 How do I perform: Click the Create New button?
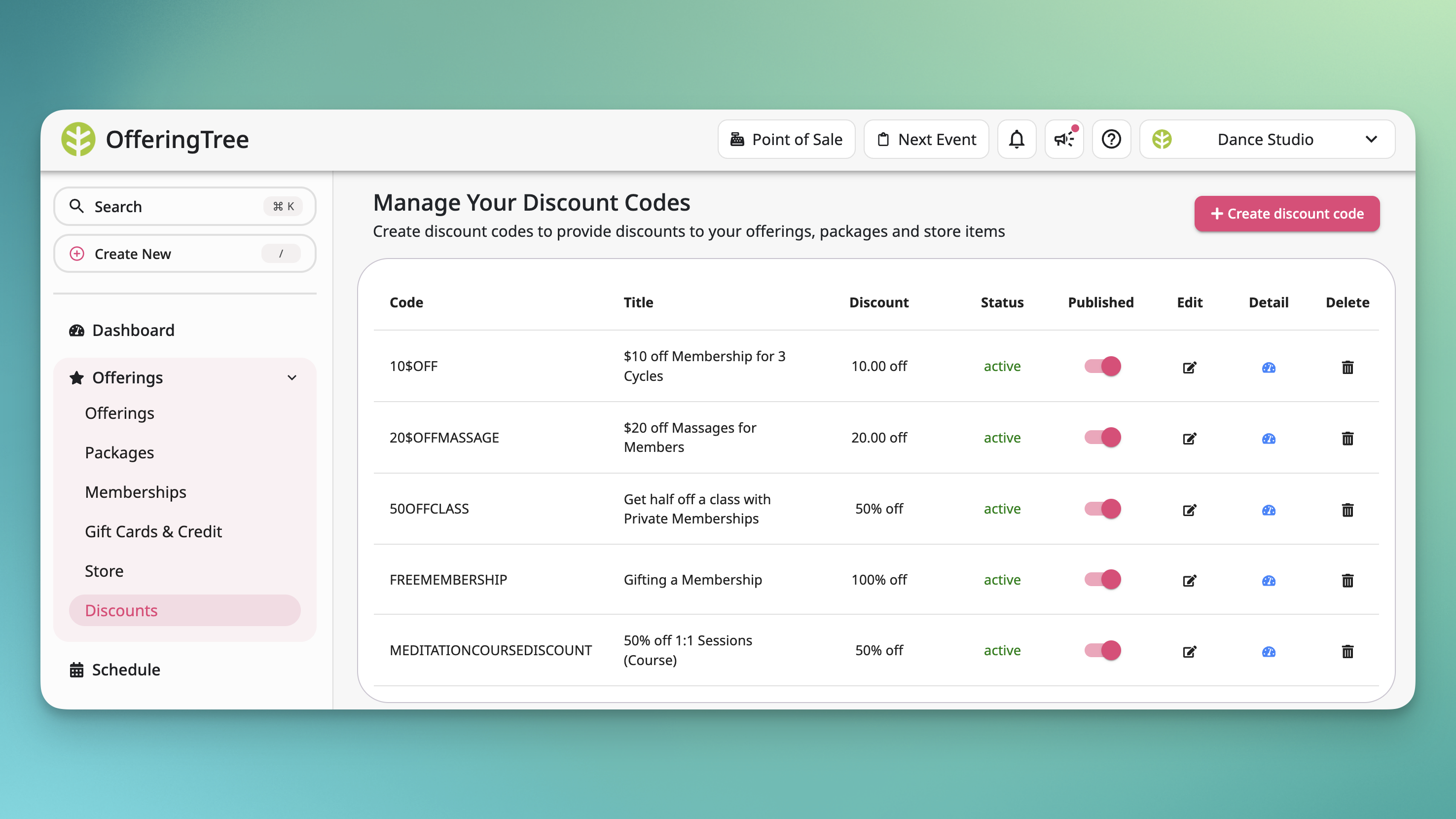184,254
